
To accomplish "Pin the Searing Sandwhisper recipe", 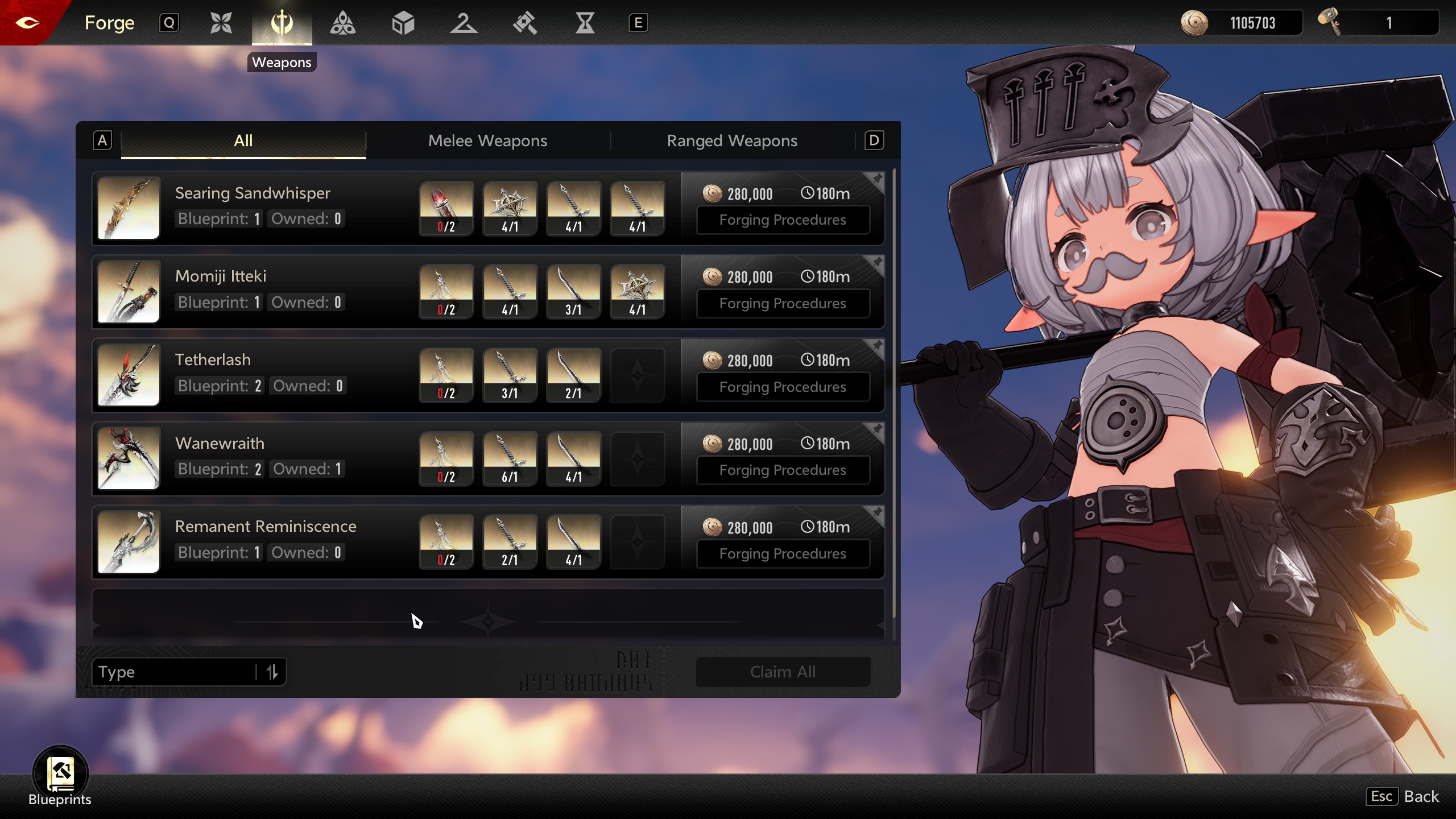I will (x=877, y=180).
